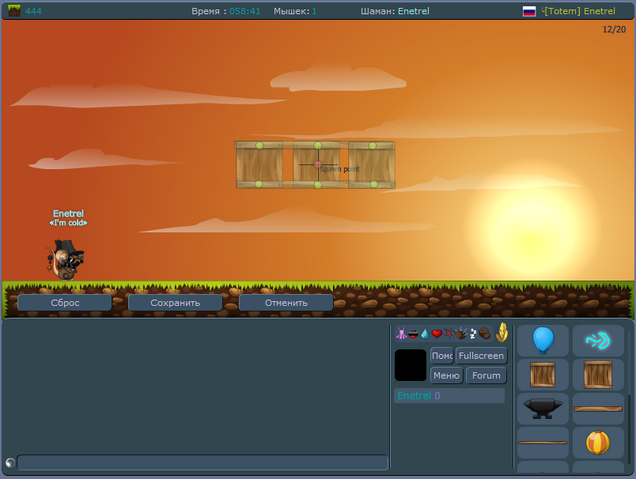Use the brown facepalm emote icon

click(485, 333)
